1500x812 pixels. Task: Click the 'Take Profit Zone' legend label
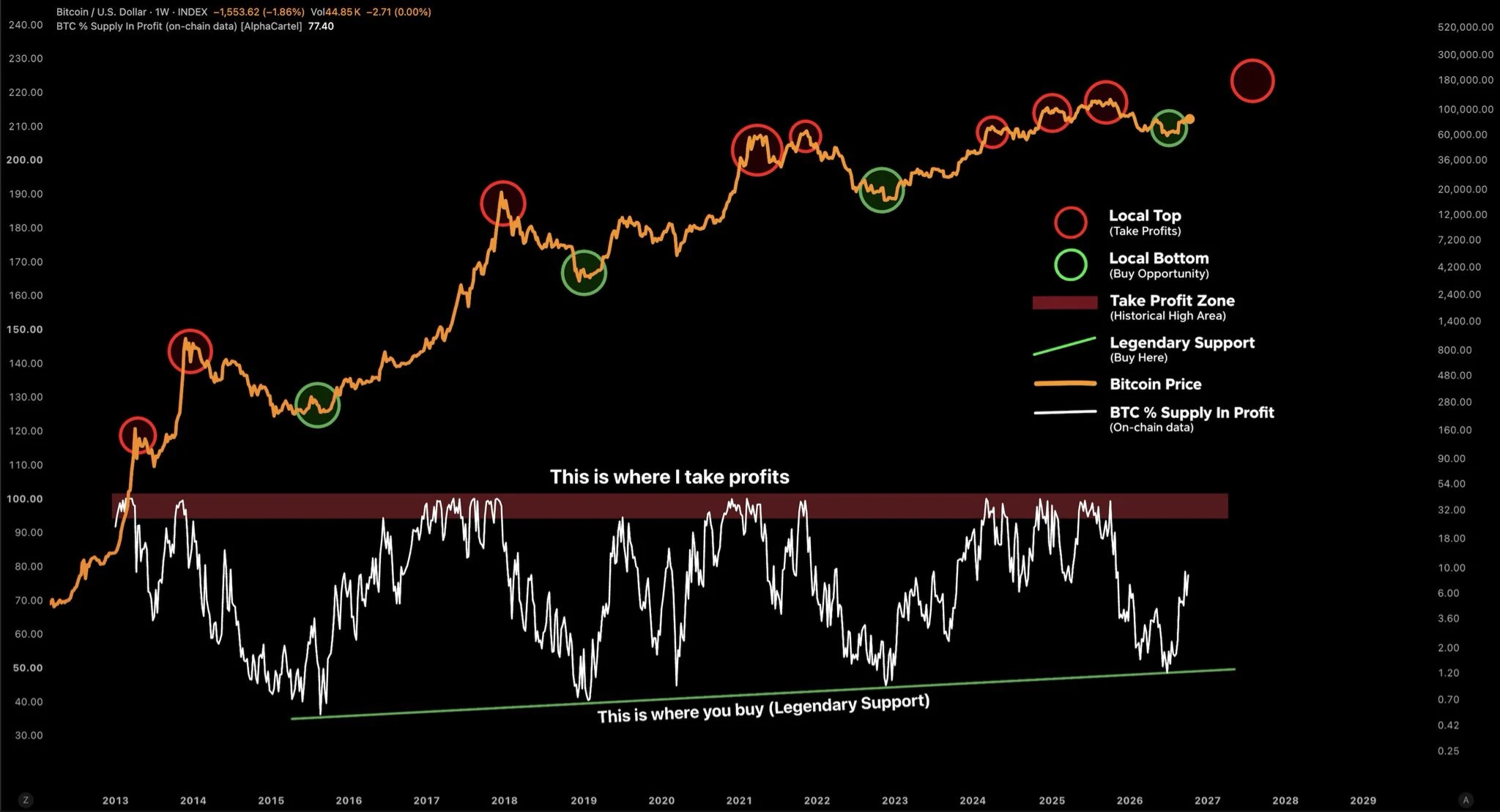(x=1172, y=300)
